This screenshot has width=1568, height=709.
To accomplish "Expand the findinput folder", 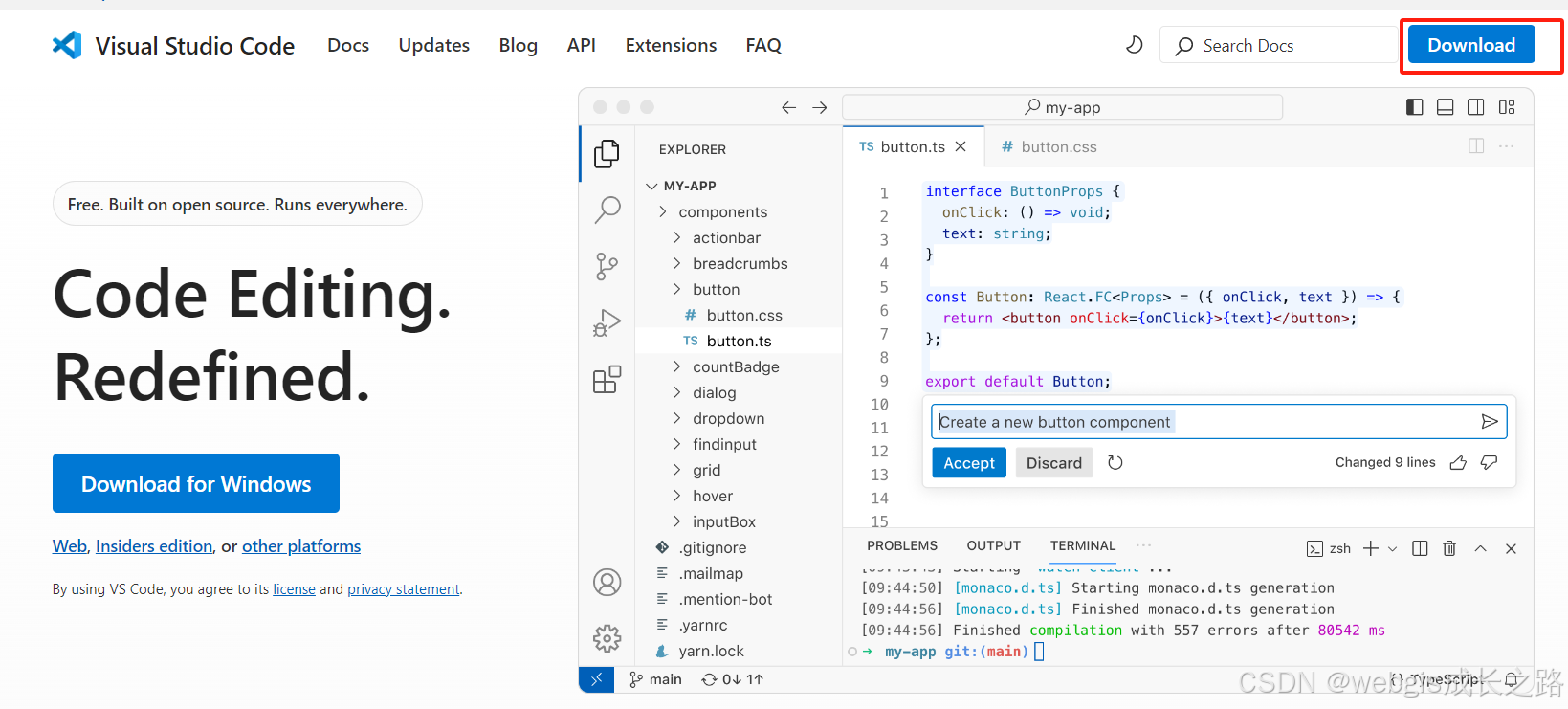I will coord(676,444).
